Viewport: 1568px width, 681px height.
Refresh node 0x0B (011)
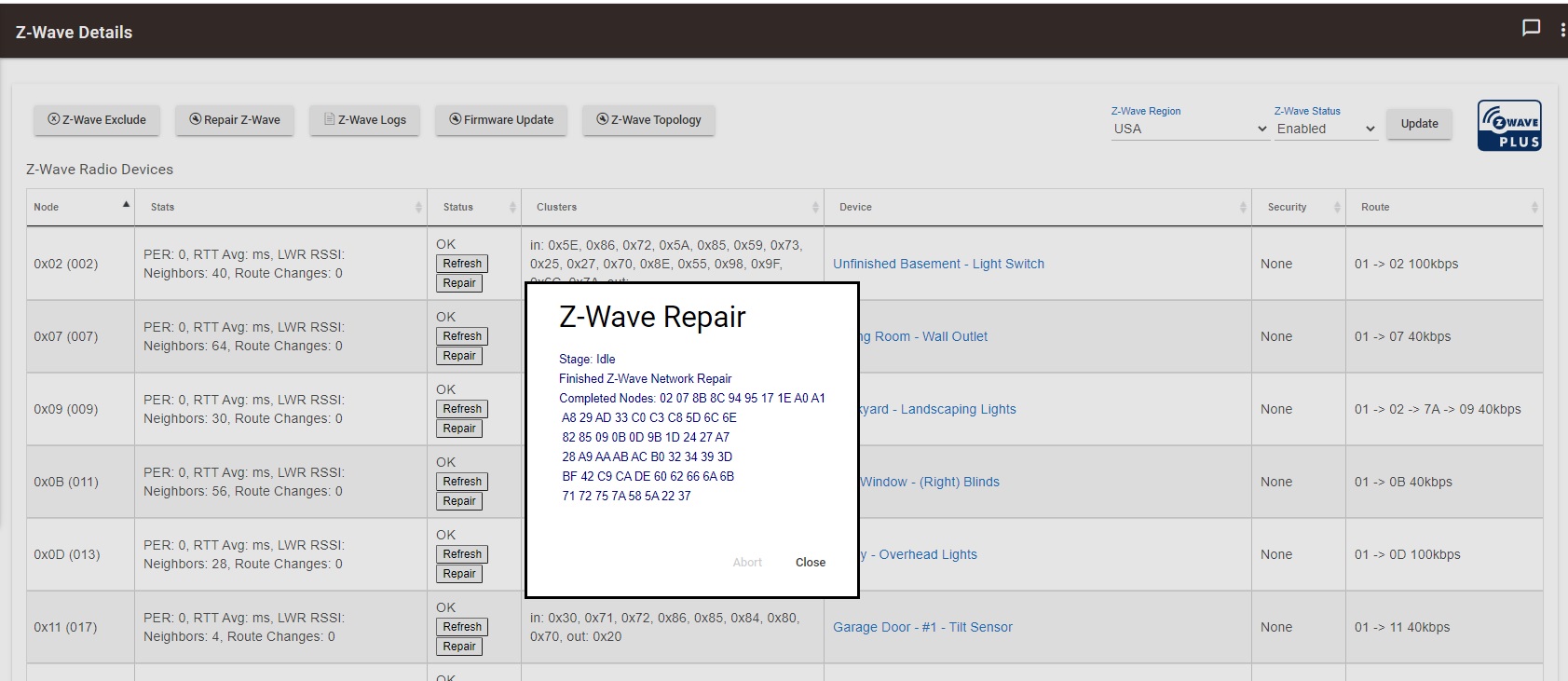[462, 482]
